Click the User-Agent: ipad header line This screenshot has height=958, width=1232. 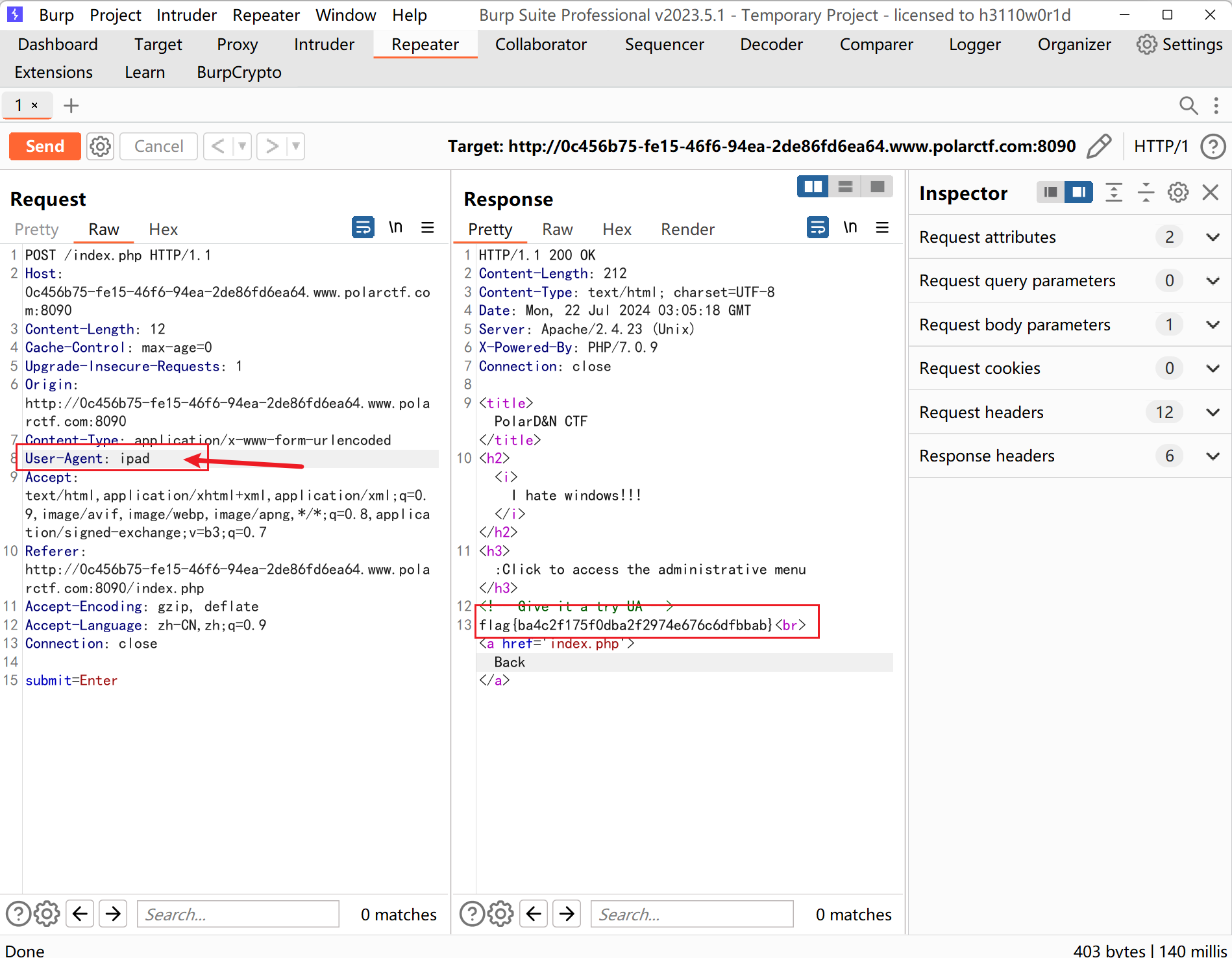[x=88, y=458]
